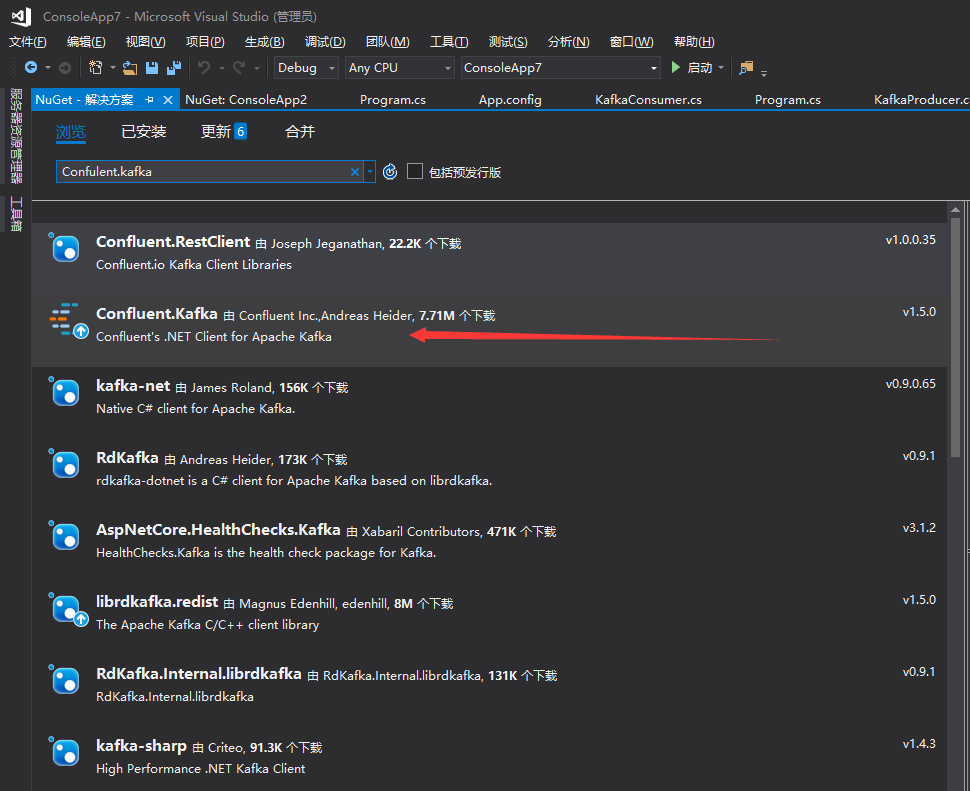
Task: Click inside the NuGet search input field
Action: (x=200, y=172)
